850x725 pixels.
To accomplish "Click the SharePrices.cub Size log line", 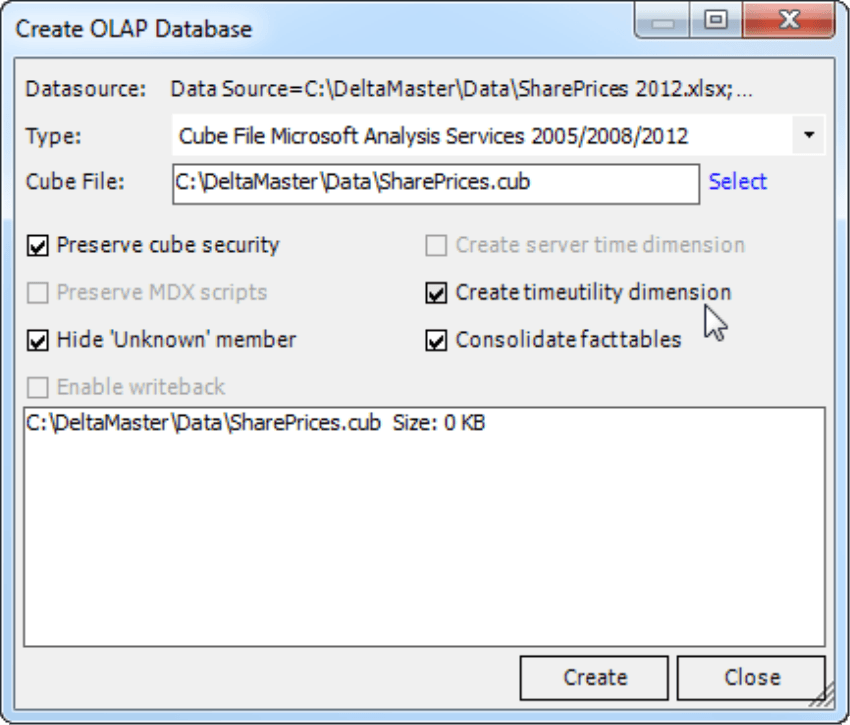I will pos(255,423).
